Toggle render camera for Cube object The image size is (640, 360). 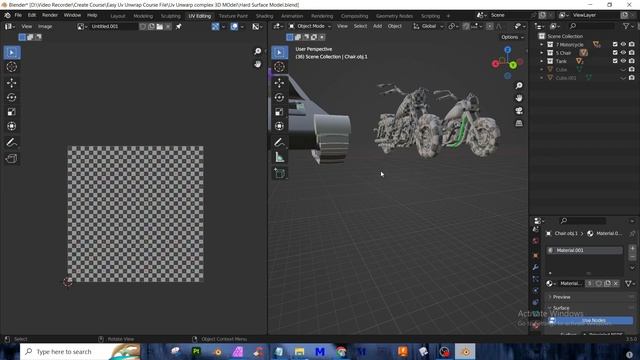(x=632, y=69)
